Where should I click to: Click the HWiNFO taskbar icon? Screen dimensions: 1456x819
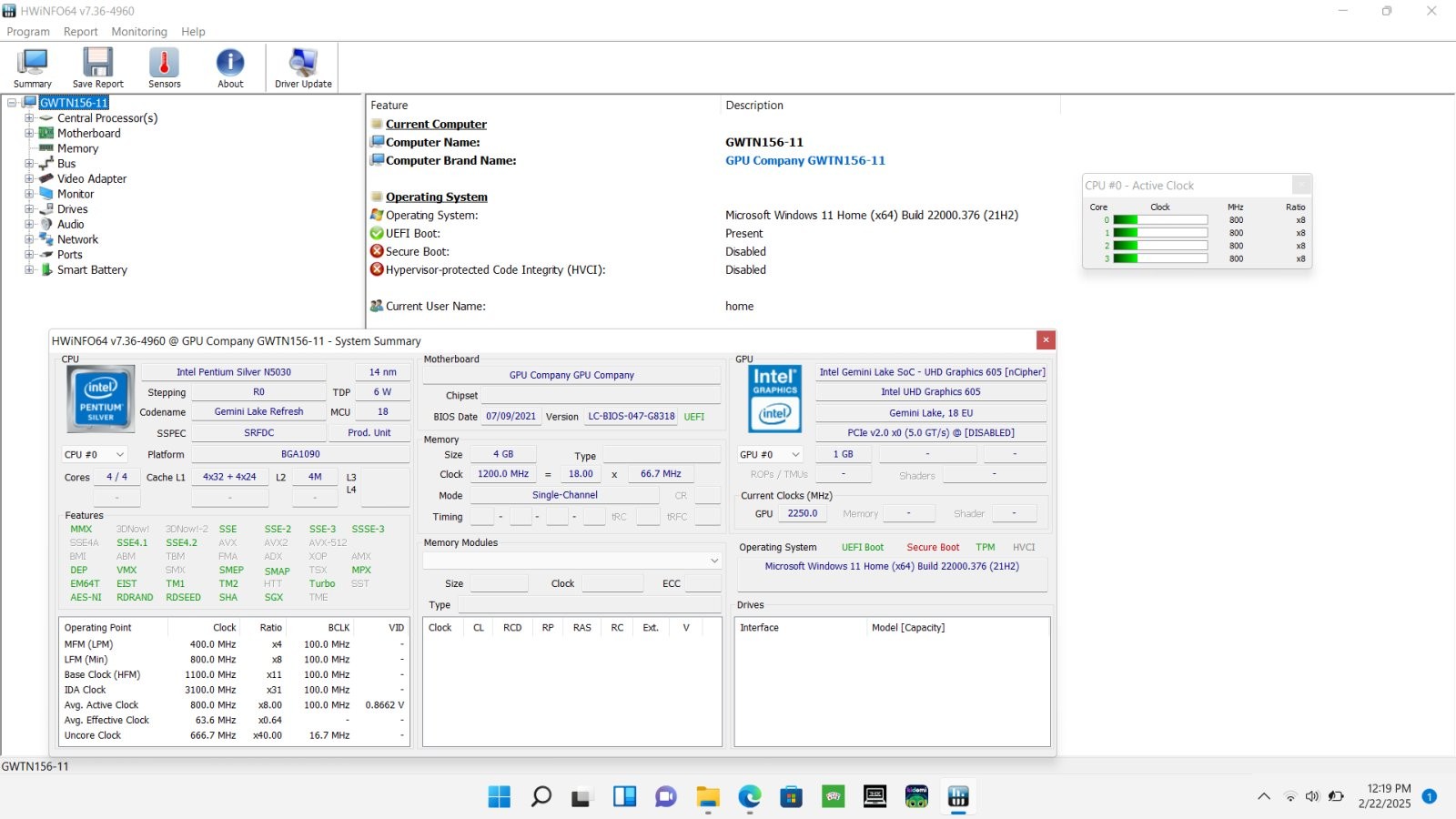tap(958, 797)
